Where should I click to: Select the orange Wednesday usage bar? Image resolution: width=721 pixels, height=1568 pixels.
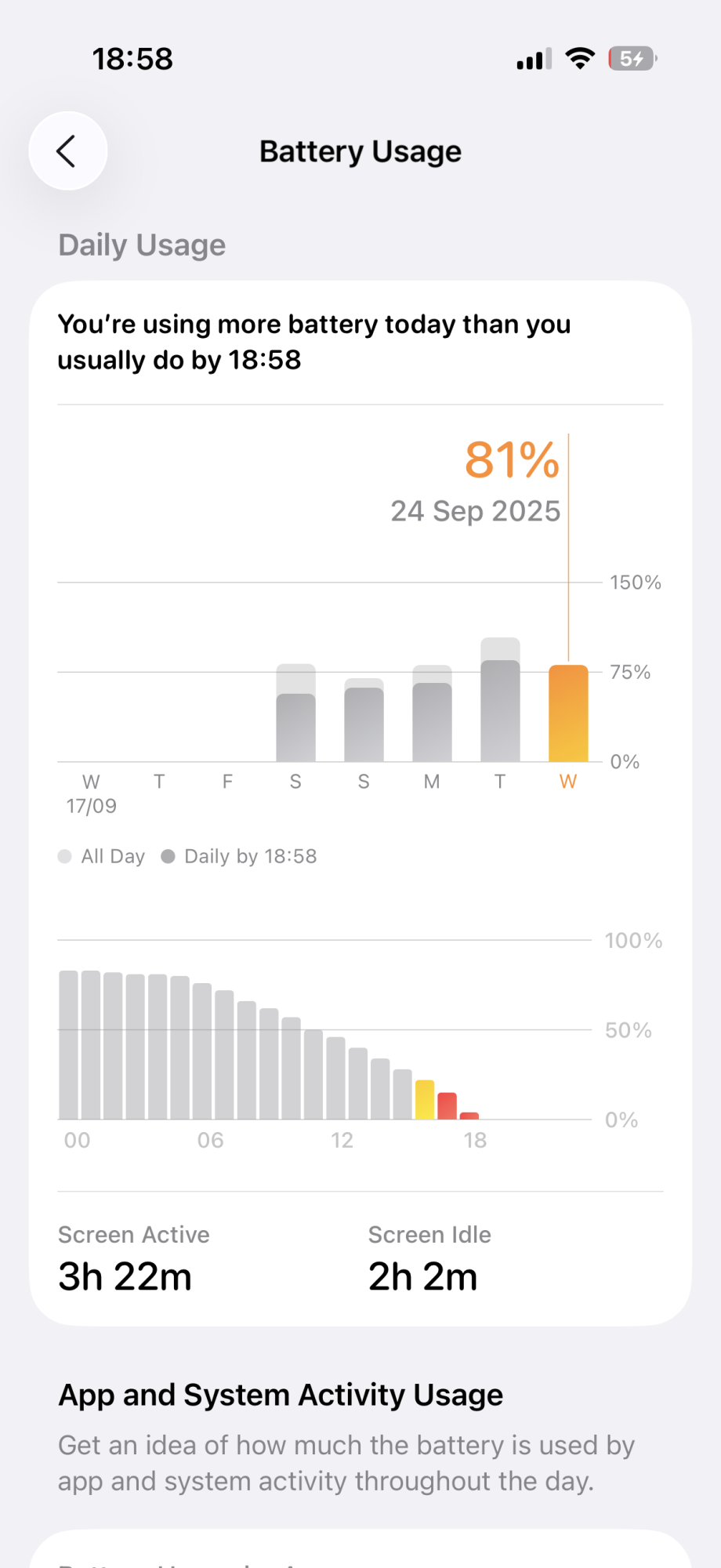point(568,713)
